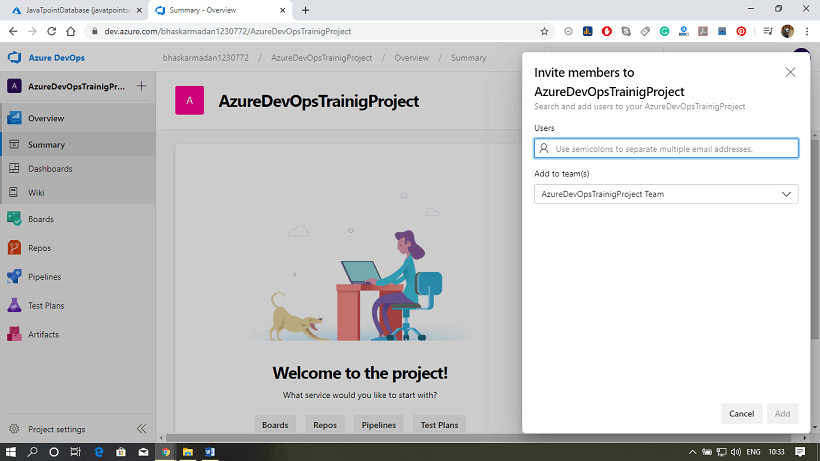Focus the Users email input field
This screenshot has height=461, width=820.
(666, 148)
